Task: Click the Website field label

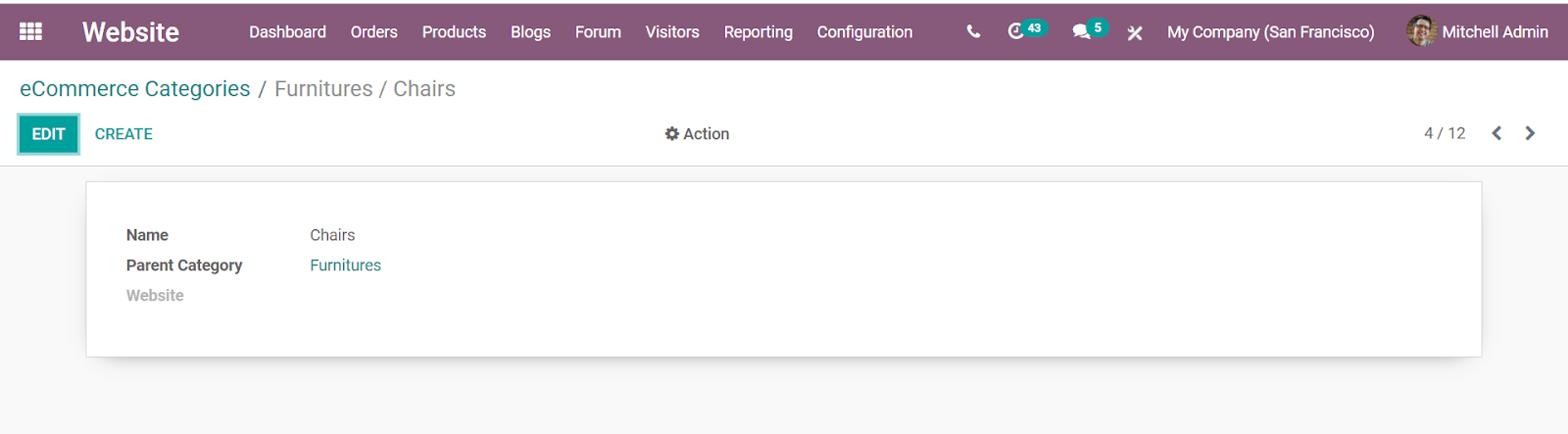Action: tap(155, 296)
